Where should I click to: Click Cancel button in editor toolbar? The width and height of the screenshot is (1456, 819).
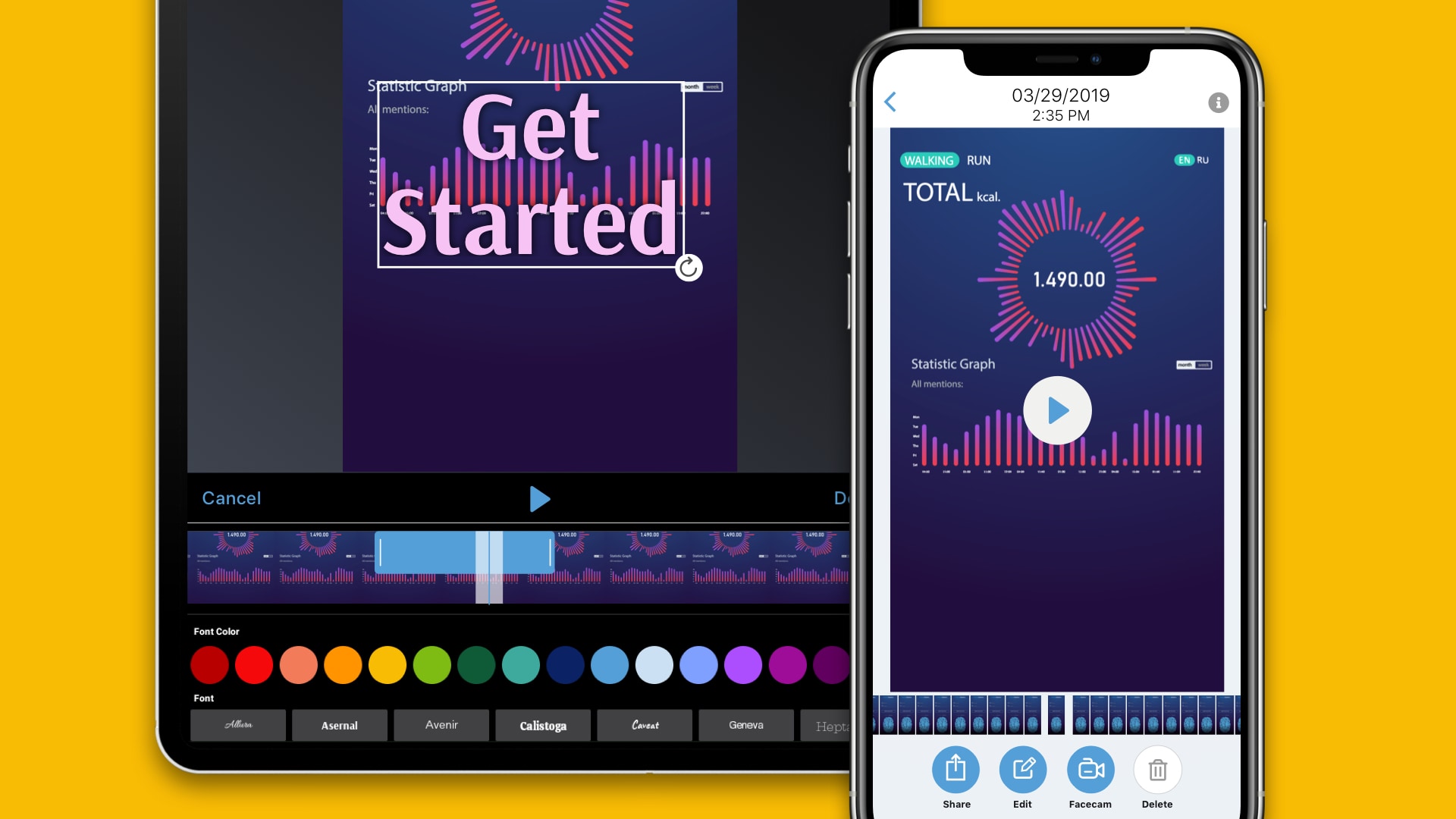click(231, 498)
